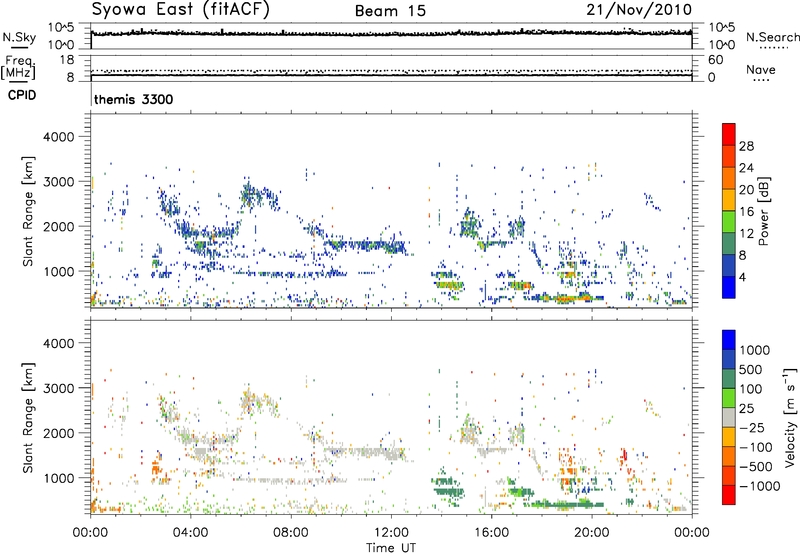800x554 pixels.
Task: Pick the red bottom segment of the velocity color bar
Action: (x=729, y=495)
